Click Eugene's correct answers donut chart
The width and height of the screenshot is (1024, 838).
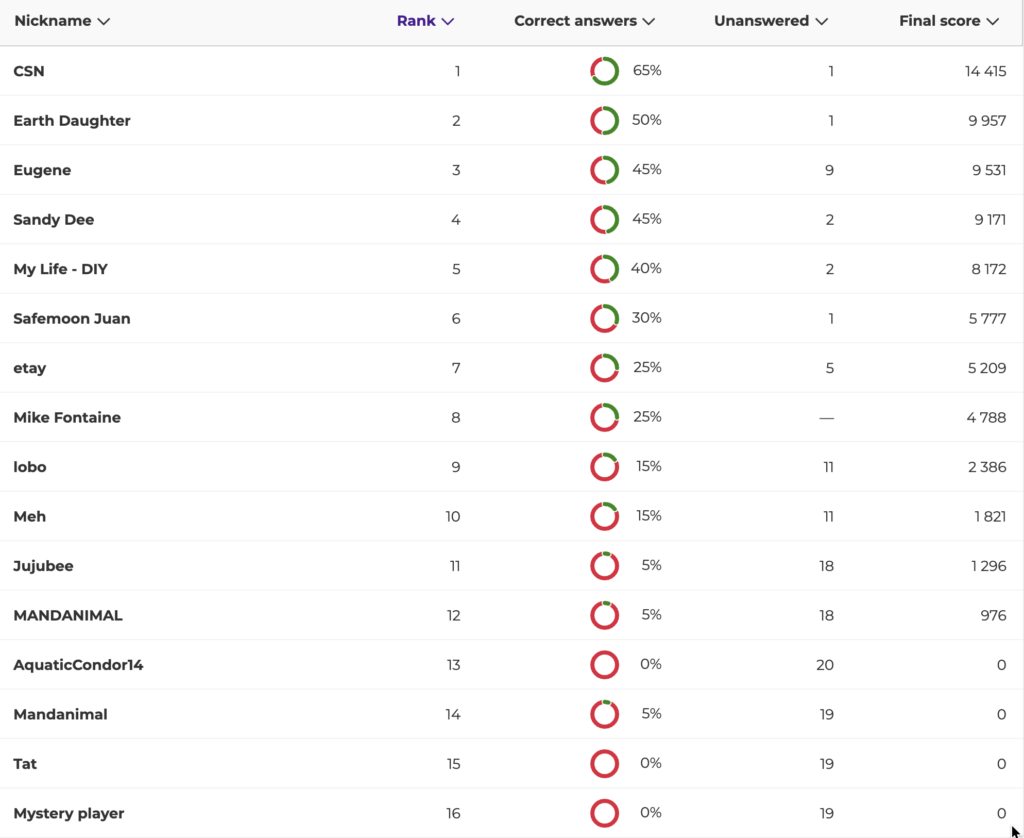604,170
